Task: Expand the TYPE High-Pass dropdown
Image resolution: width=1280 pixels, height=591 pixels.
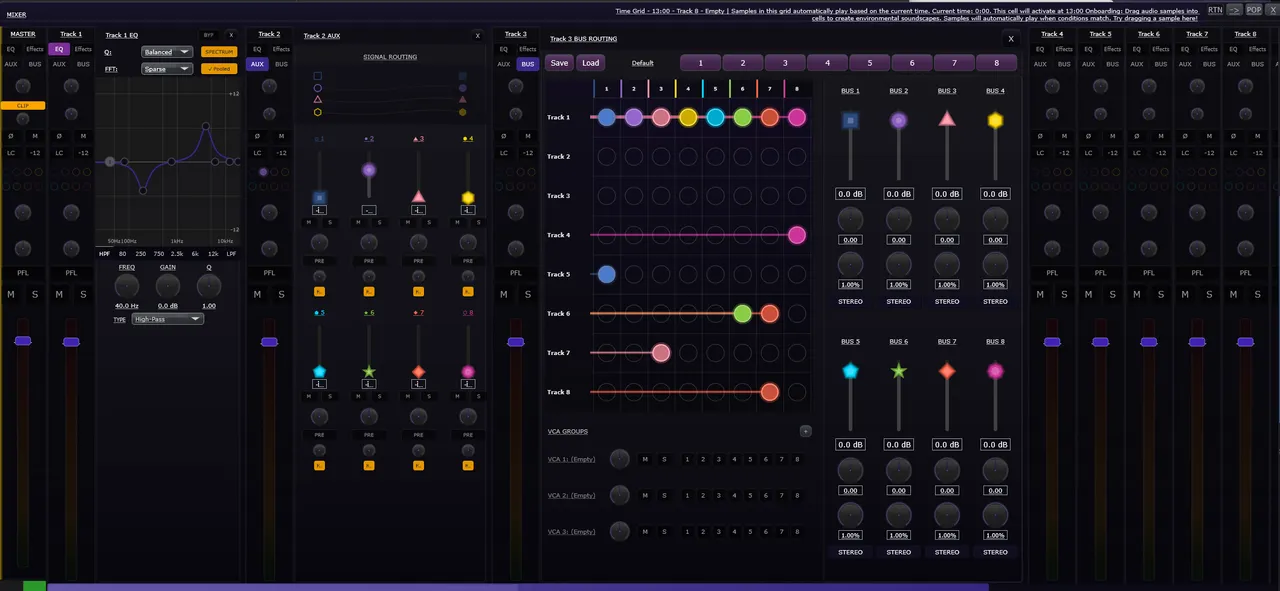Action: tap(167, 319)
